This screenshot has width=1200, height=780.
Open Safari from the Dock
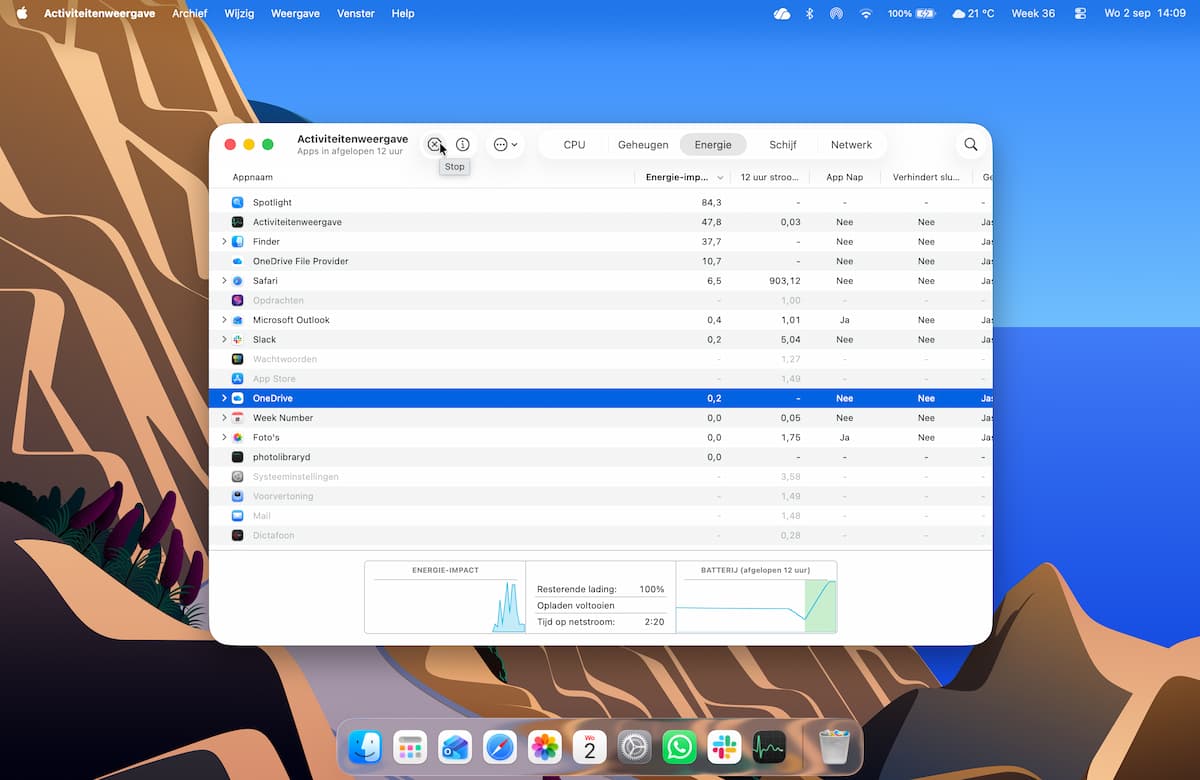point(500,747)
